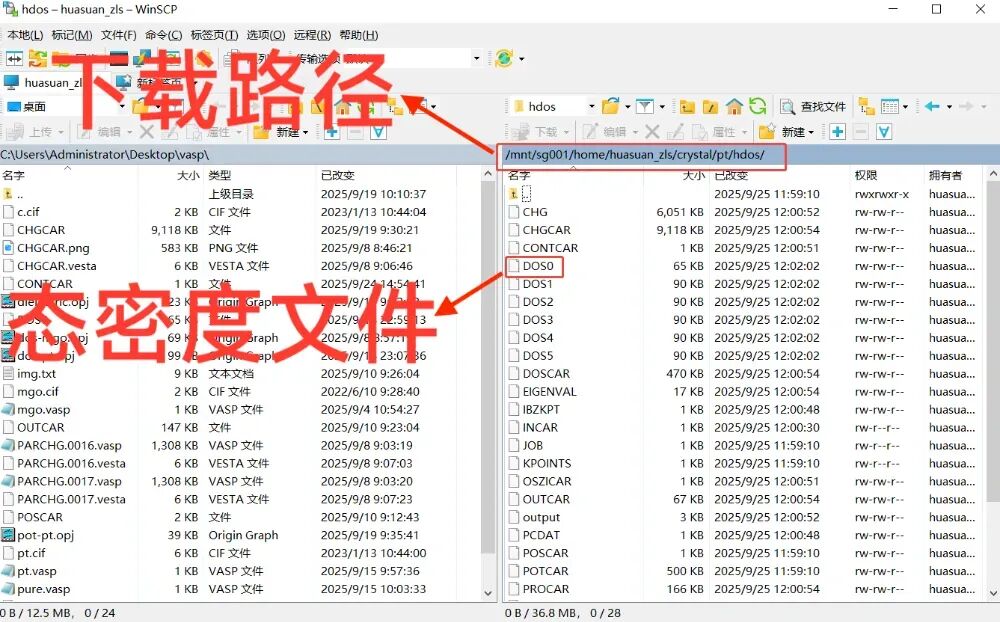Click the 查找文件 button
The width and height of the screenshot is (1000, 622).
[x=813, y=106]
